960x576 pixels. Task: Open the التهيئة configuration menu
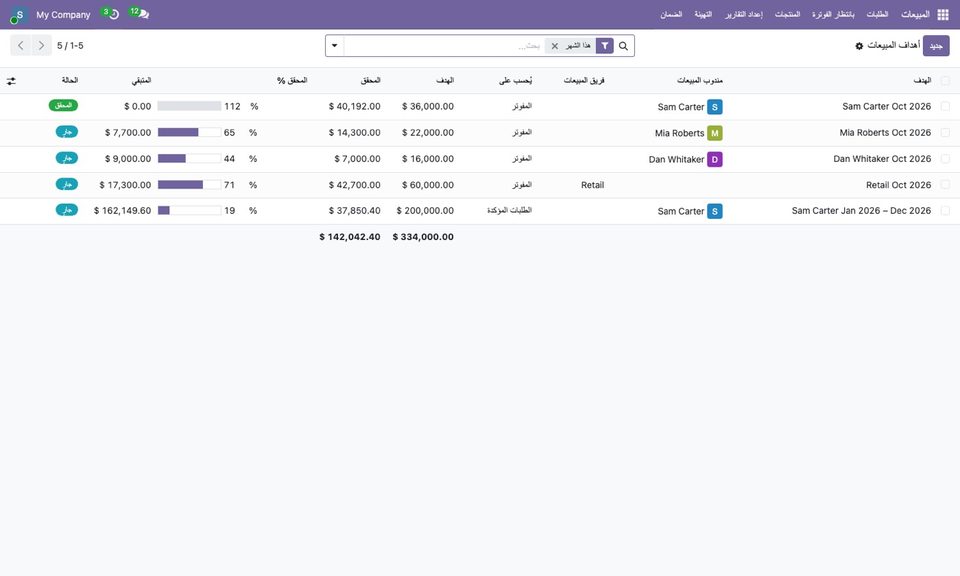pyautogui.click(x=703, y=15)
